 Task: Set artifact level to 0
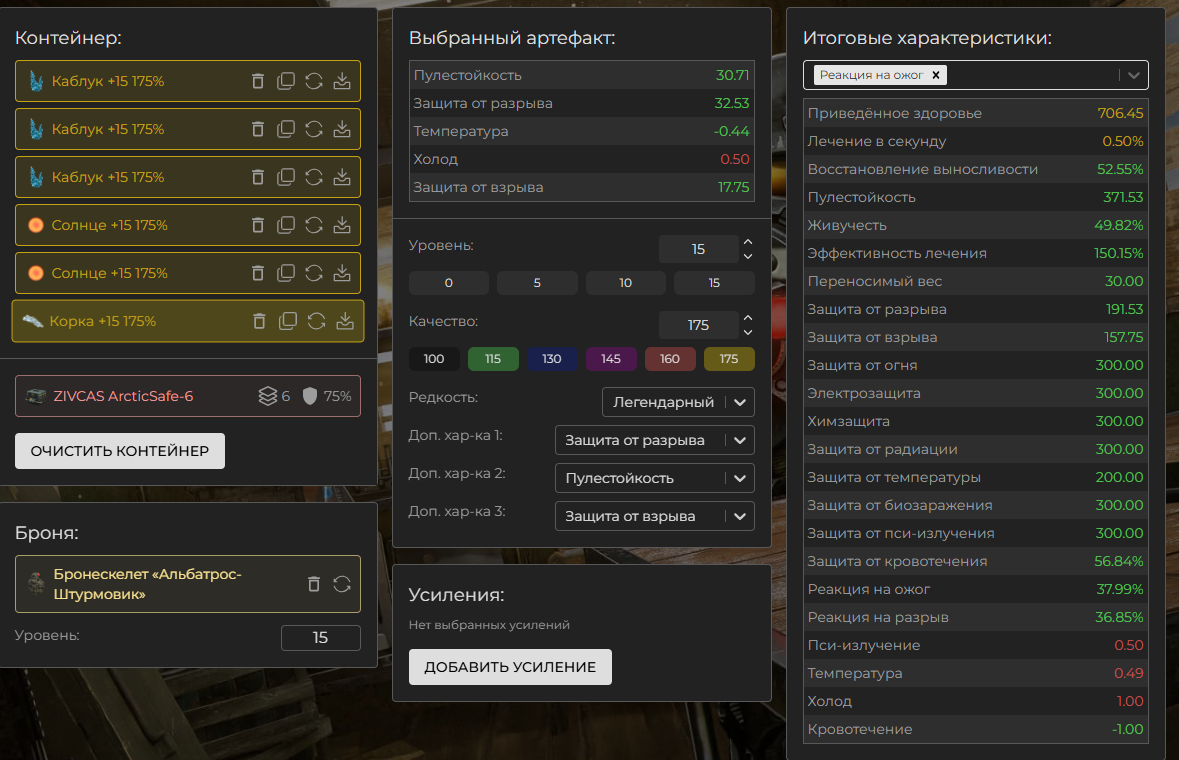tap(449, 283)
